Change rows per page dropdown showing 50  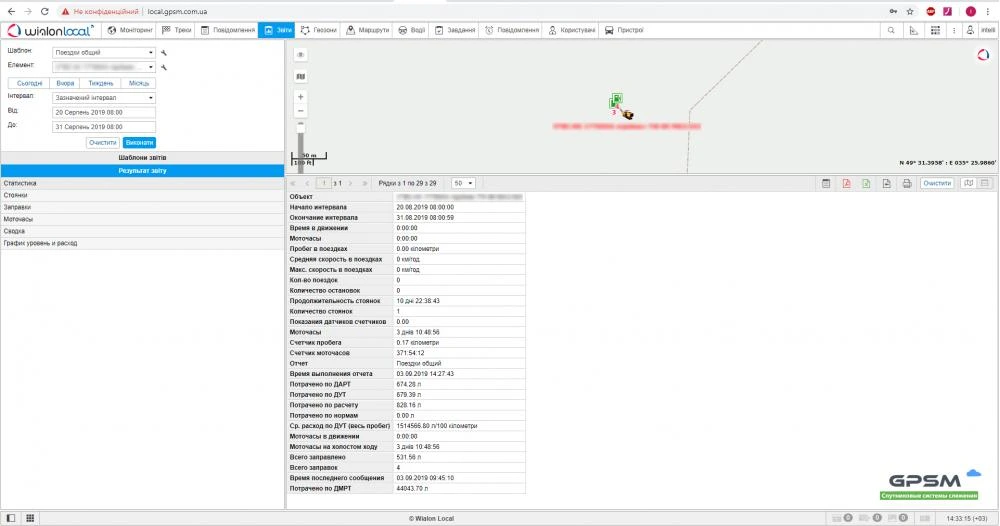pyautogui.click(x=463, y=184)
